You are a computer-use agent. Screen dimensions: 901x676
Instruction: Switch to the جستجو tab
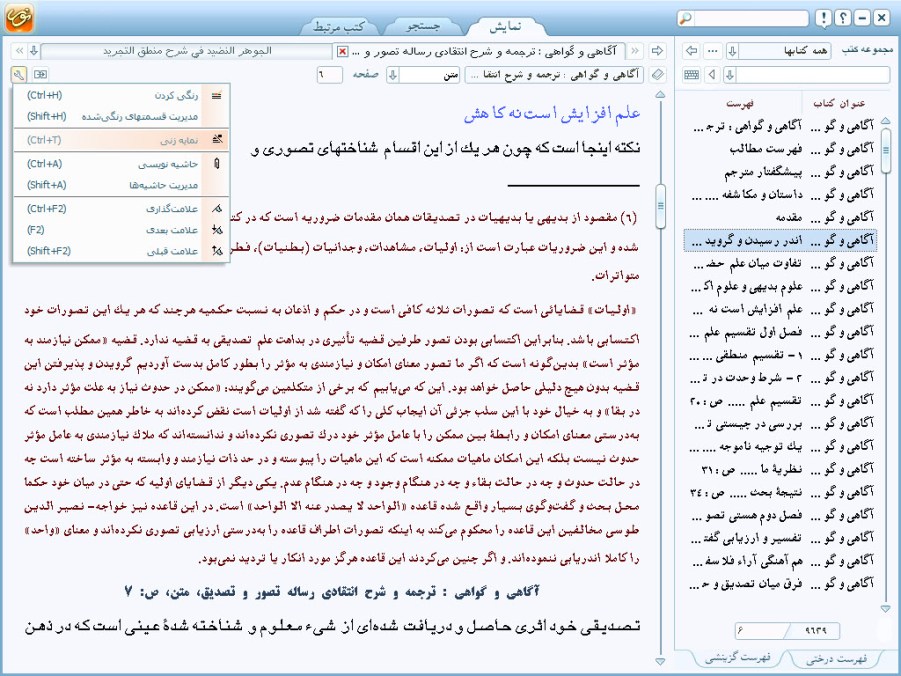423,26
